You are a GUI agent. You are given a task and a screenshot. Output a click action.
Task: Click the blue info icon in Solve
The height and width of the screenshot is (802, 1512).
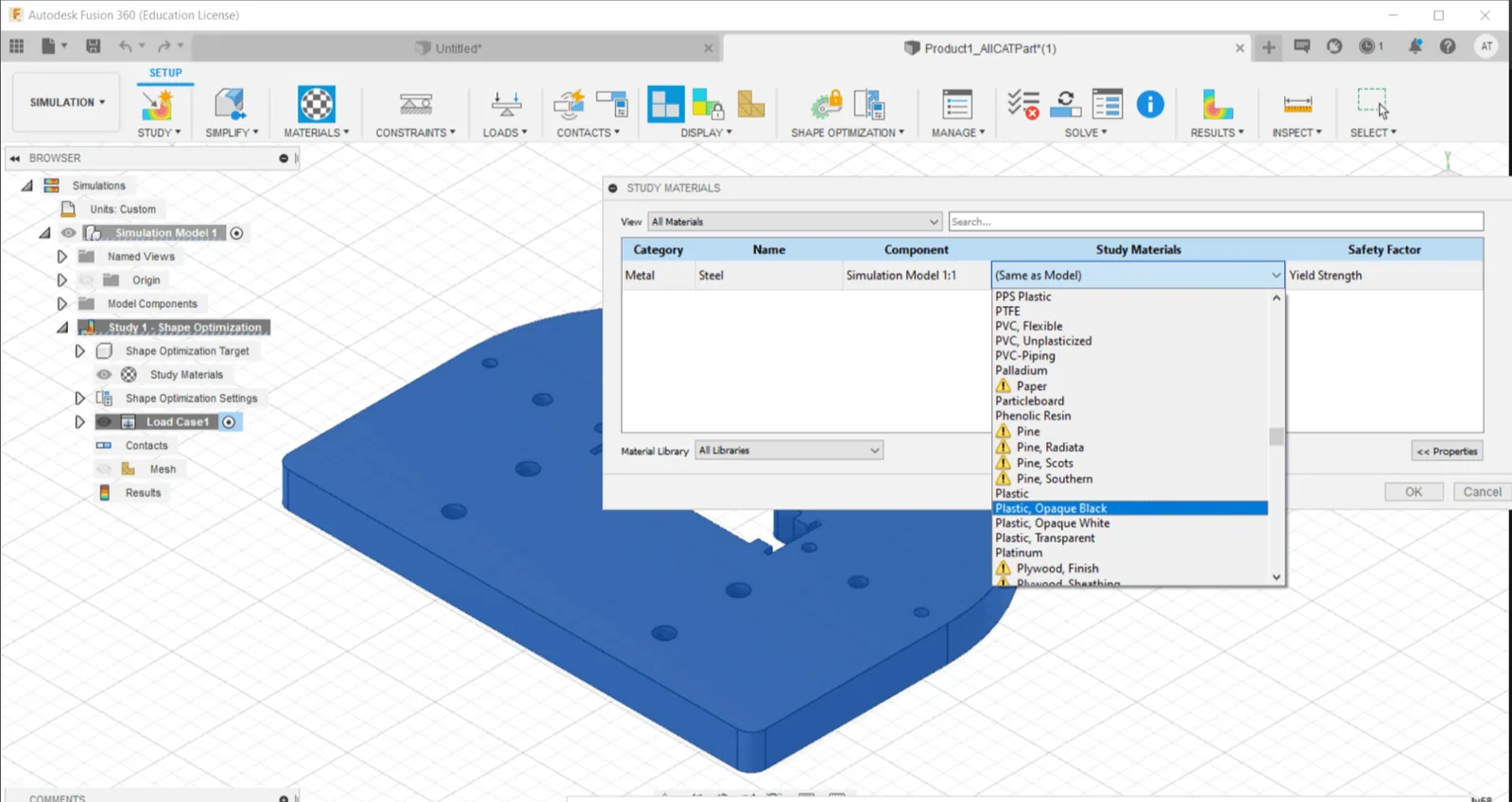point(1150,104)
